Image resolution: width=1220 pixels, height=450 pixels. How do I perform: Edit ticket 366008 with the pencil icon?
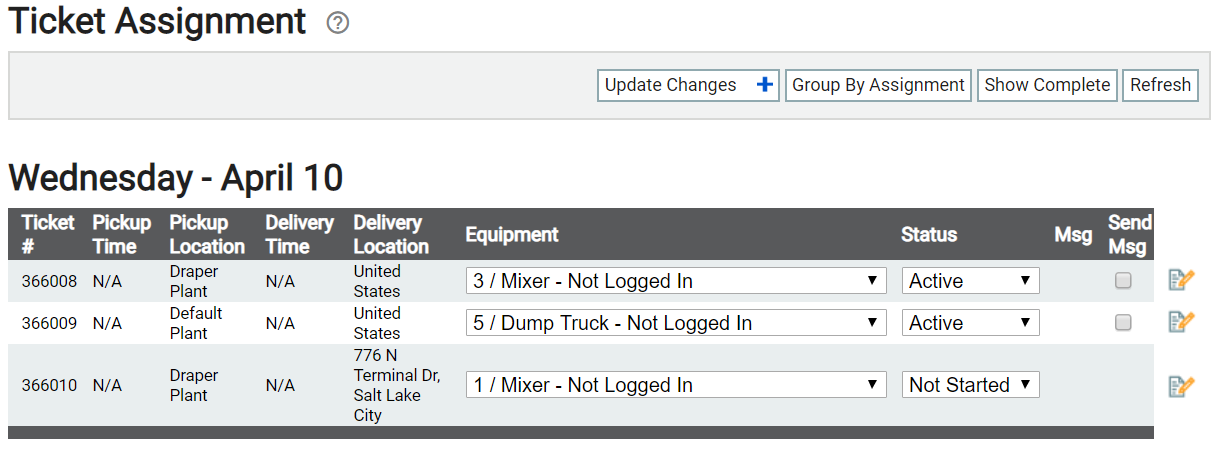1182,280
